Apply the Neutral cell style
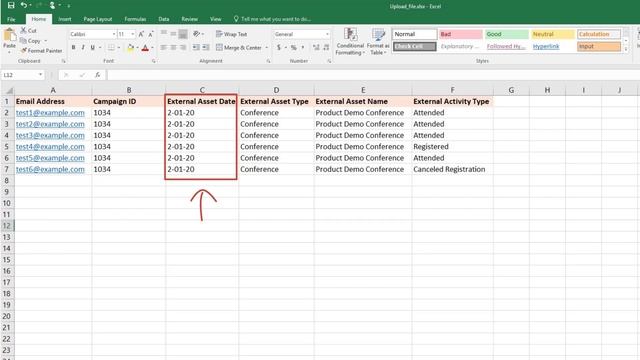This screenshot has height=360, width=640. tap(553, 34)
